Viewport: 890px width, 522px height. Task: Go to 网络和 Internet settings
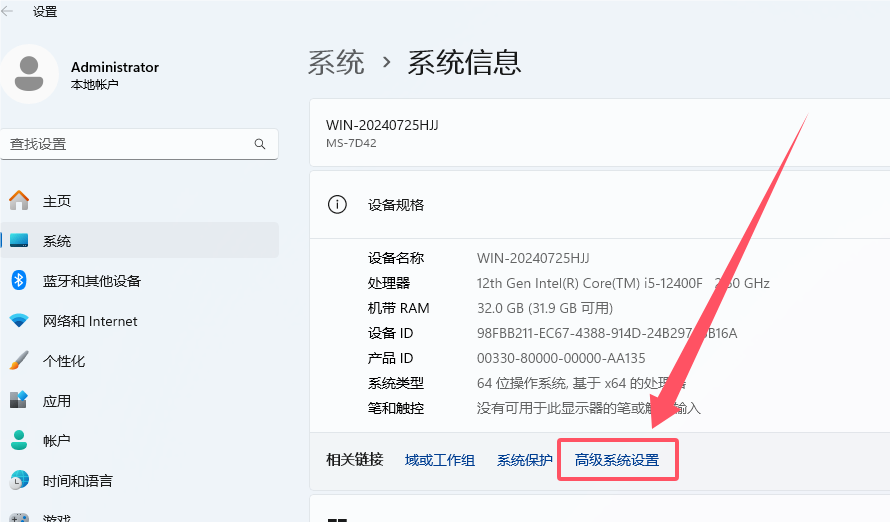[x=140, y=321]
